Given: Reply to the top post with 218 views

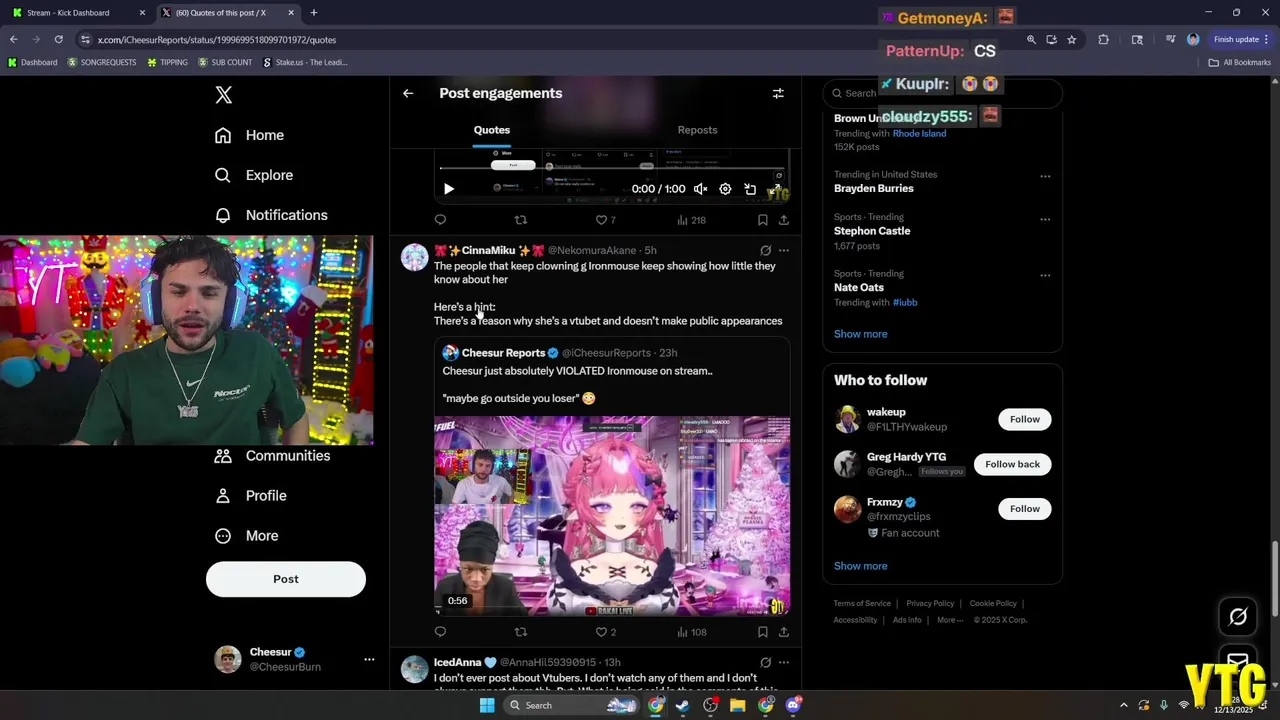Looking at the screenshot, I should [440, 220].
